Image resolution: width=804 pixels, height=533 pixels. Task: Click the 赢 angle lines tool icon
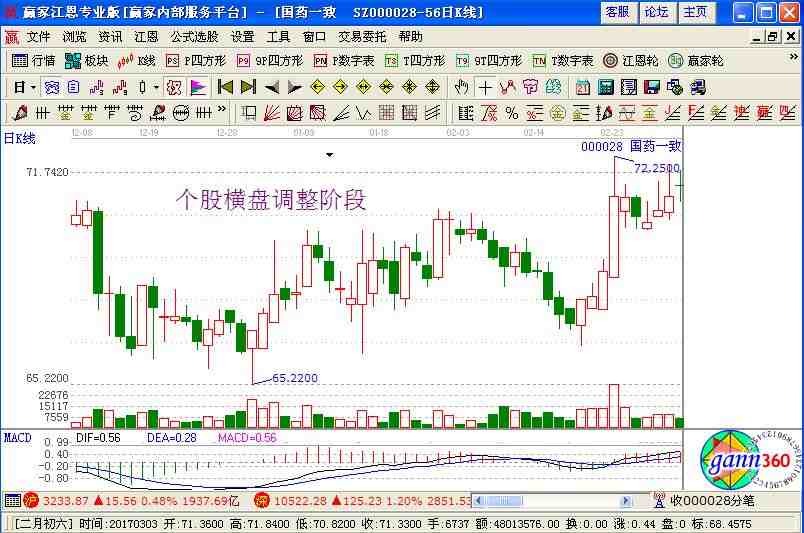[x=765, y=113]
